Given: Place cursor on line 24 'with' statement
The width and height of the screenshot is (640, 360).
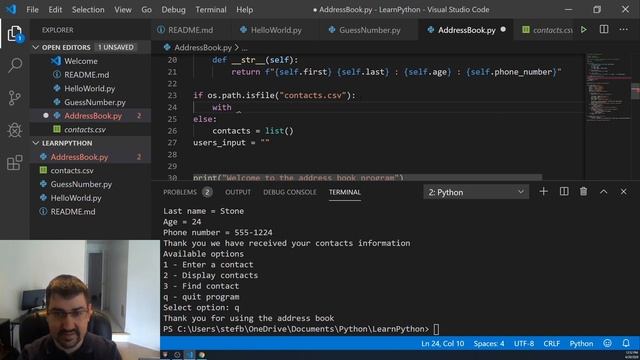Looking at the screenshot, I should click(x=222, y=107).
